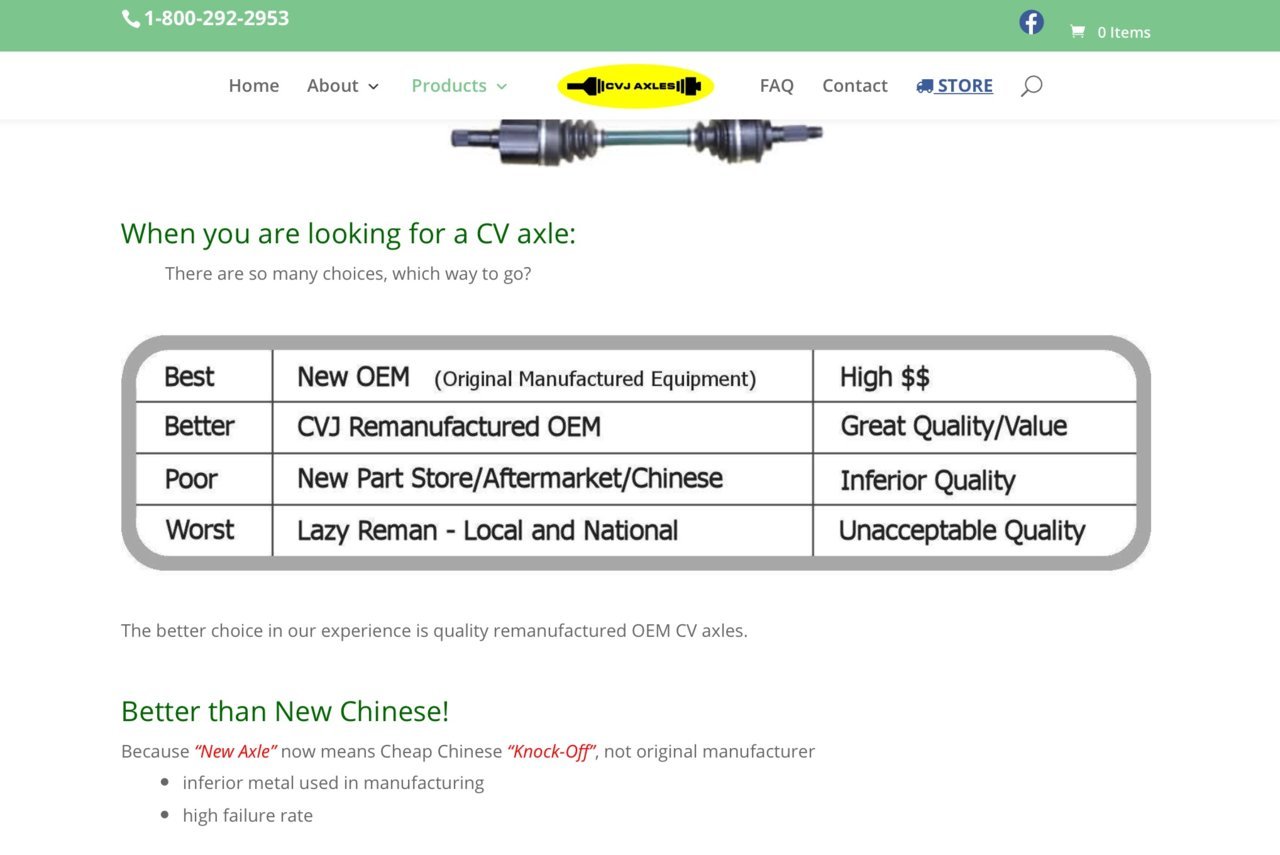This screenshot has height=855, width=1280.
Task: Open the FAQ page
Action: click(777, 86)
